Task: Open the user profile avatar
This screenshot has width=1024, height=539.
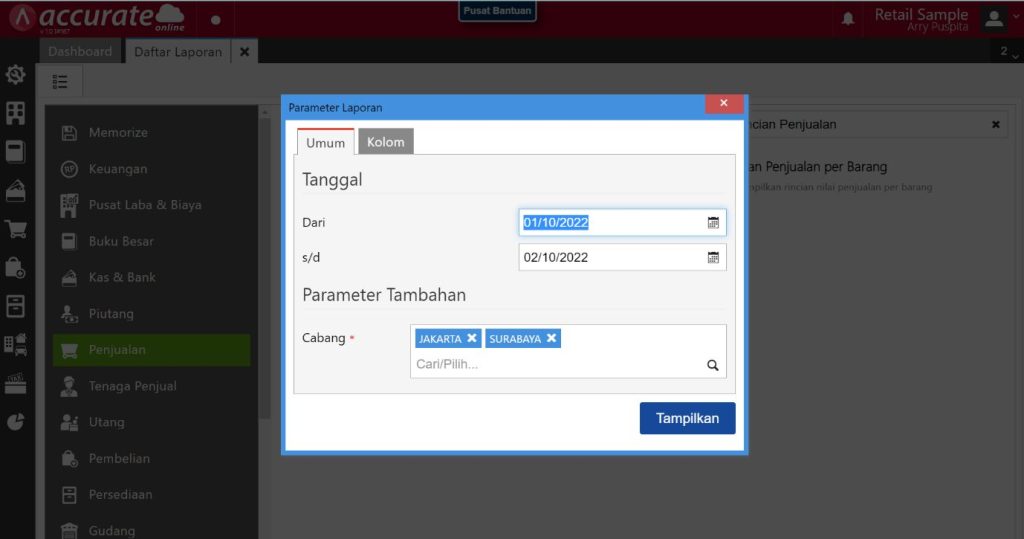Action: pyautogui.click(x=994, y=18)
